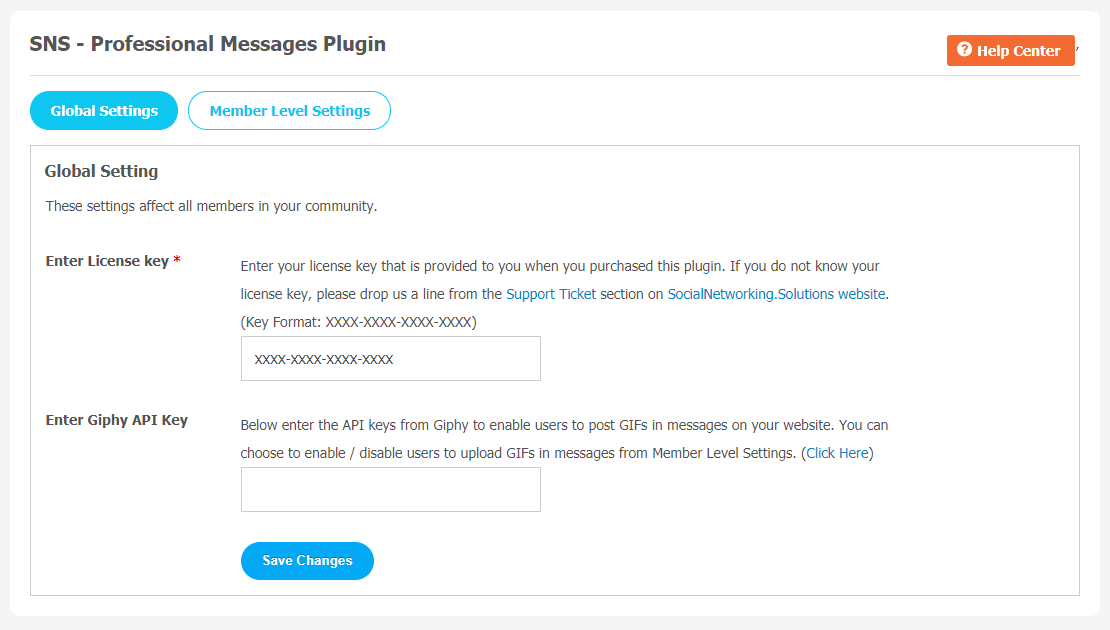Click the 'Enter your license key that is provided' line

click(559, 266)
